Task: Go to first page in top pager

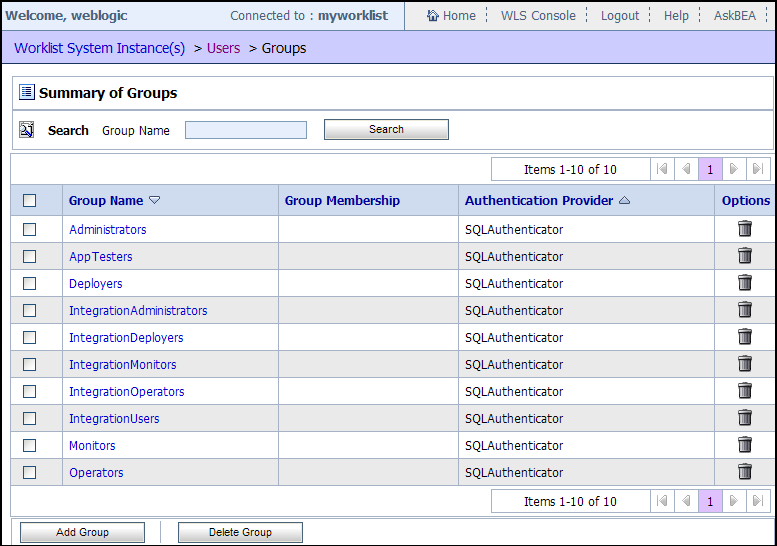Action: point(662,169)
